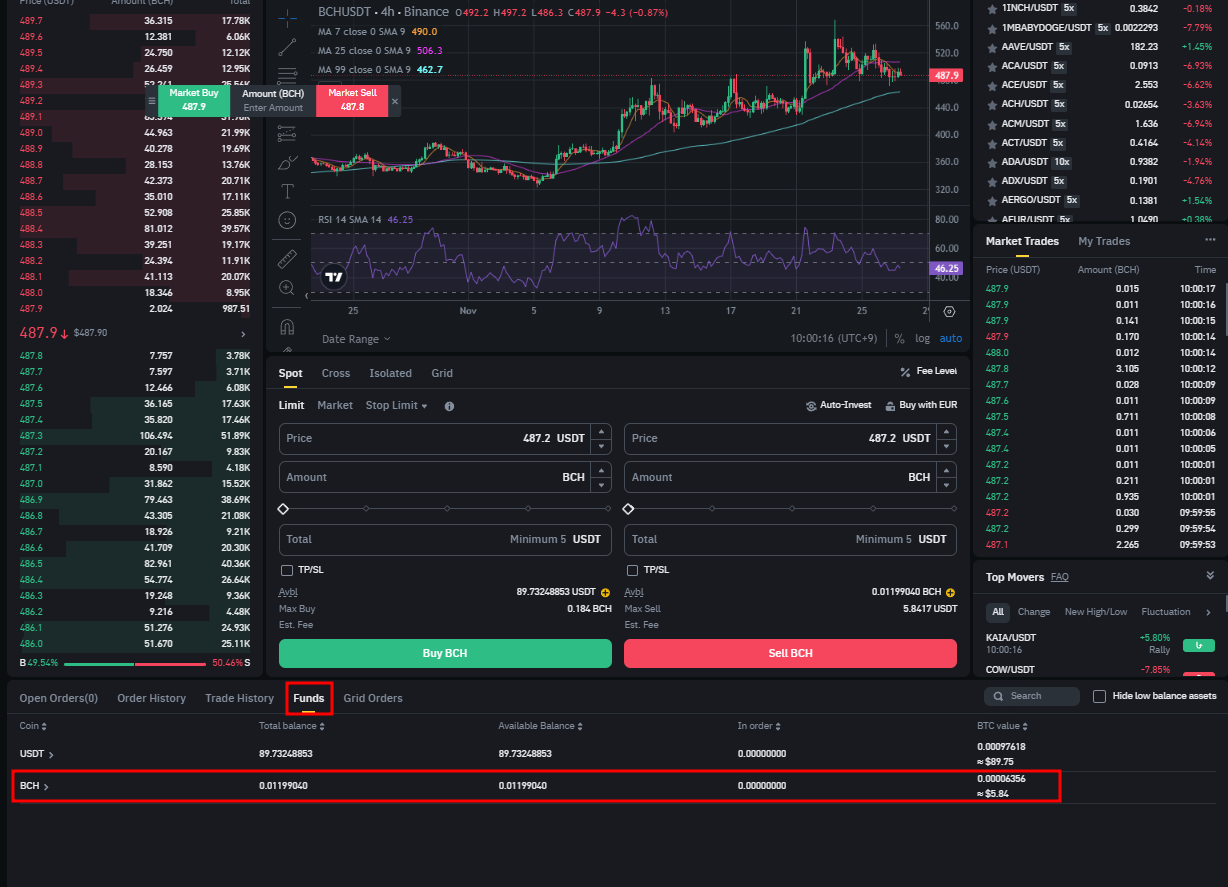Viewport: 1228px width, 887px height.
Task: Open the Top Movers FAQ link
Action: pyautogui.click(x=1060, y=577)
